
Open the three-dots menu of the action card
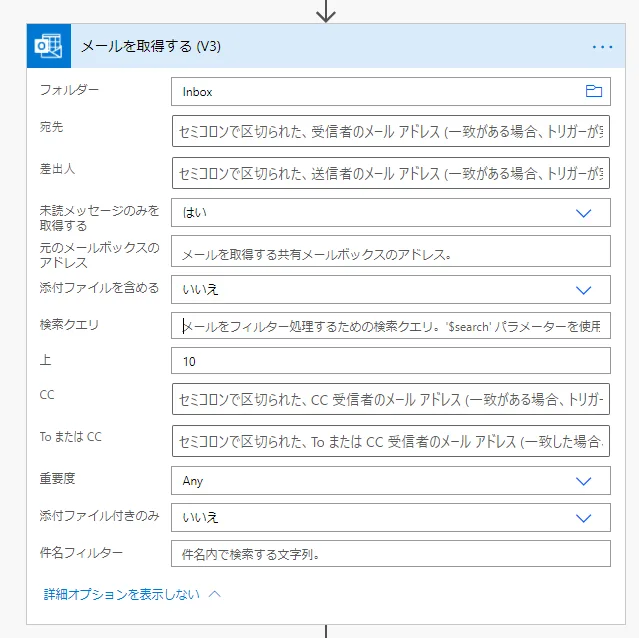[601, 46]
